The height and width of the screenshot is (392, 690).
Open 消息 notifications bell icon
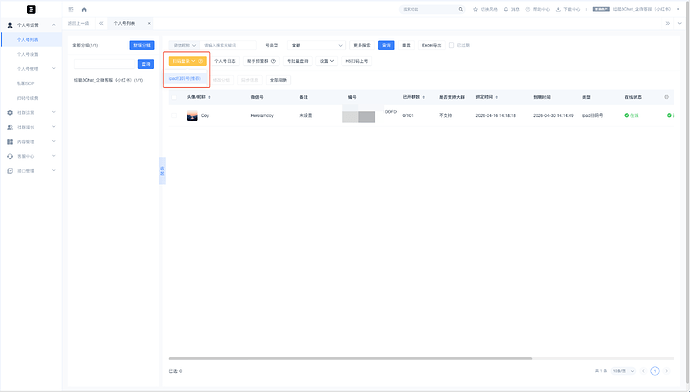coord(506,9)
